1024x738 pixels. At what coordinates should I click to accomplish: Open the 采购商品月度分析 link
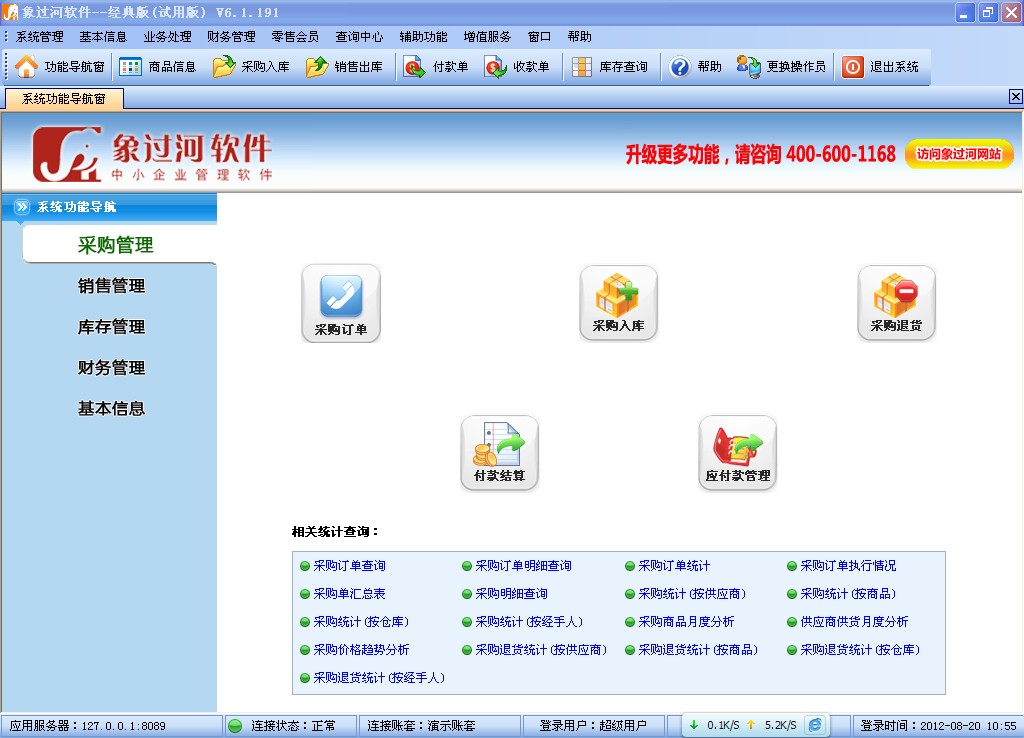[x=686, y=622]
